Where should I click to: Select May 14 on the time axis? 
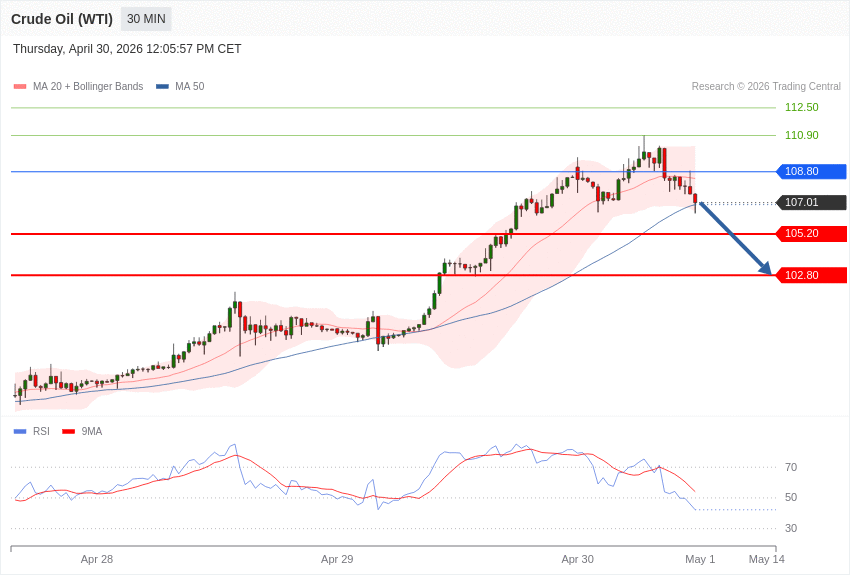766,559
